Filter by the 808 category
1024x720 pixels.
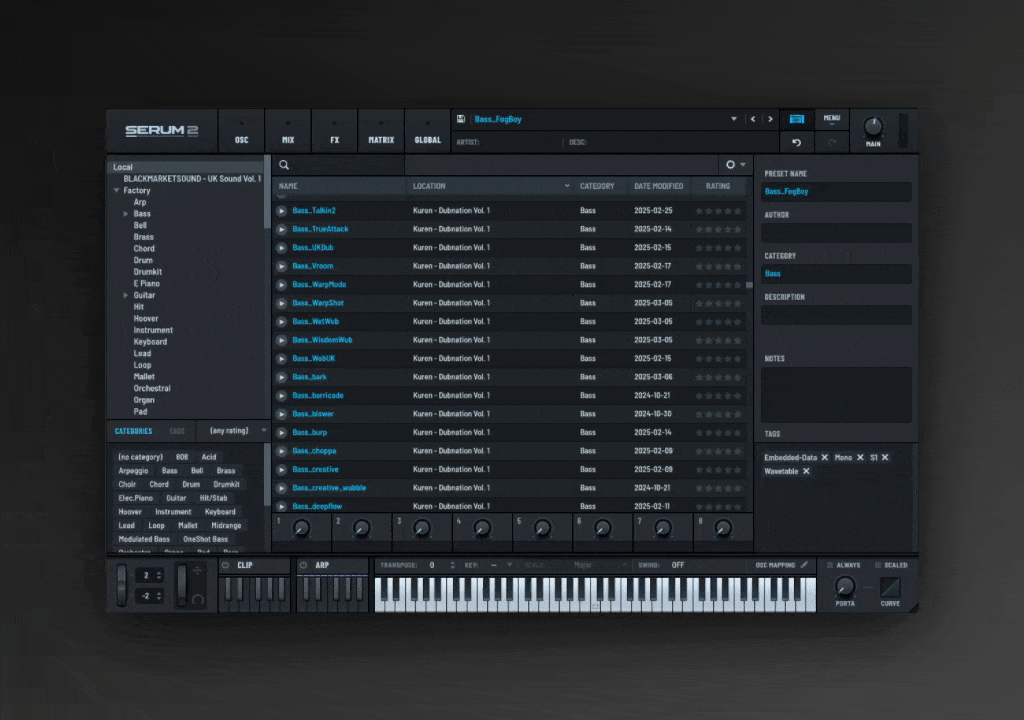pos(182,457)
